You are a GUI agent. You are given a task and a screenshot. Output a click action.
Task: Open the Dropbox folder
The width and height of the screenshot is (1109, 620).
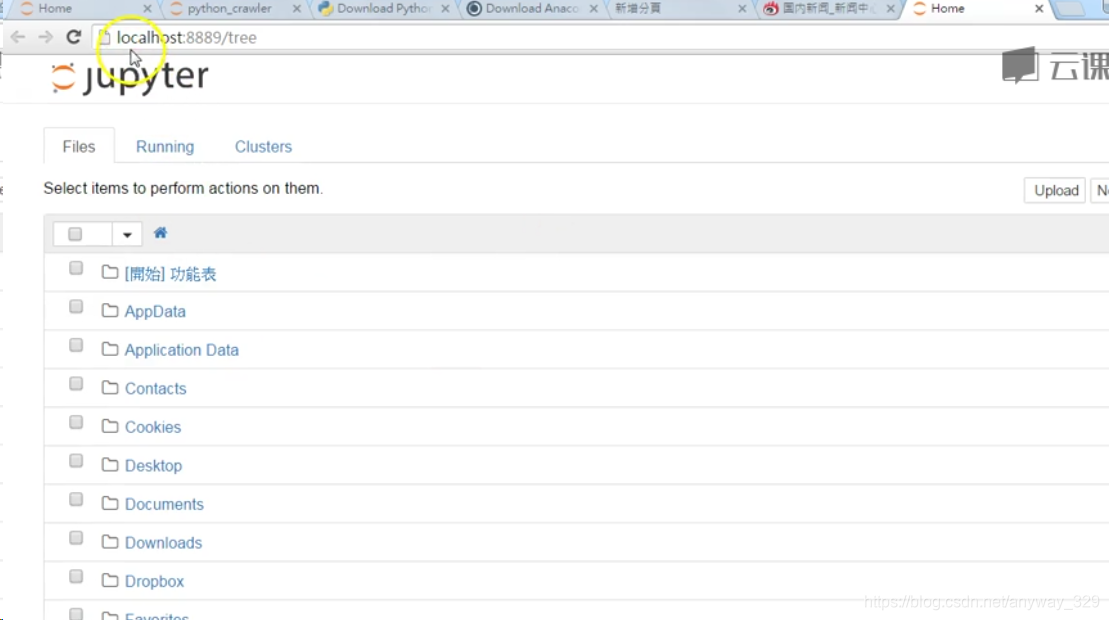point(154,581)
